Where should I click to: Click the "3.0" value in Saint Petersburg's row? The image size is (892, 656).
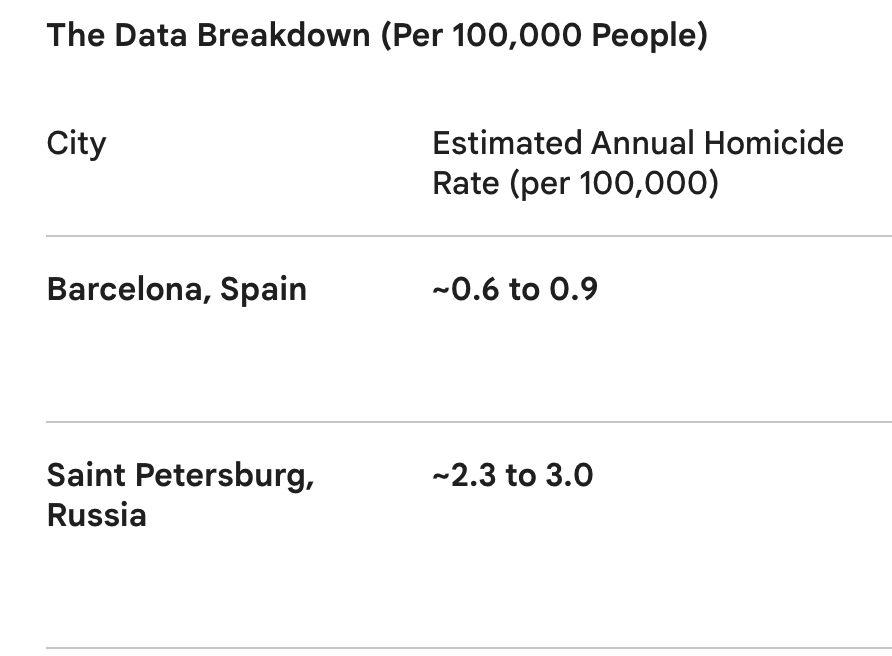[569, 475]
